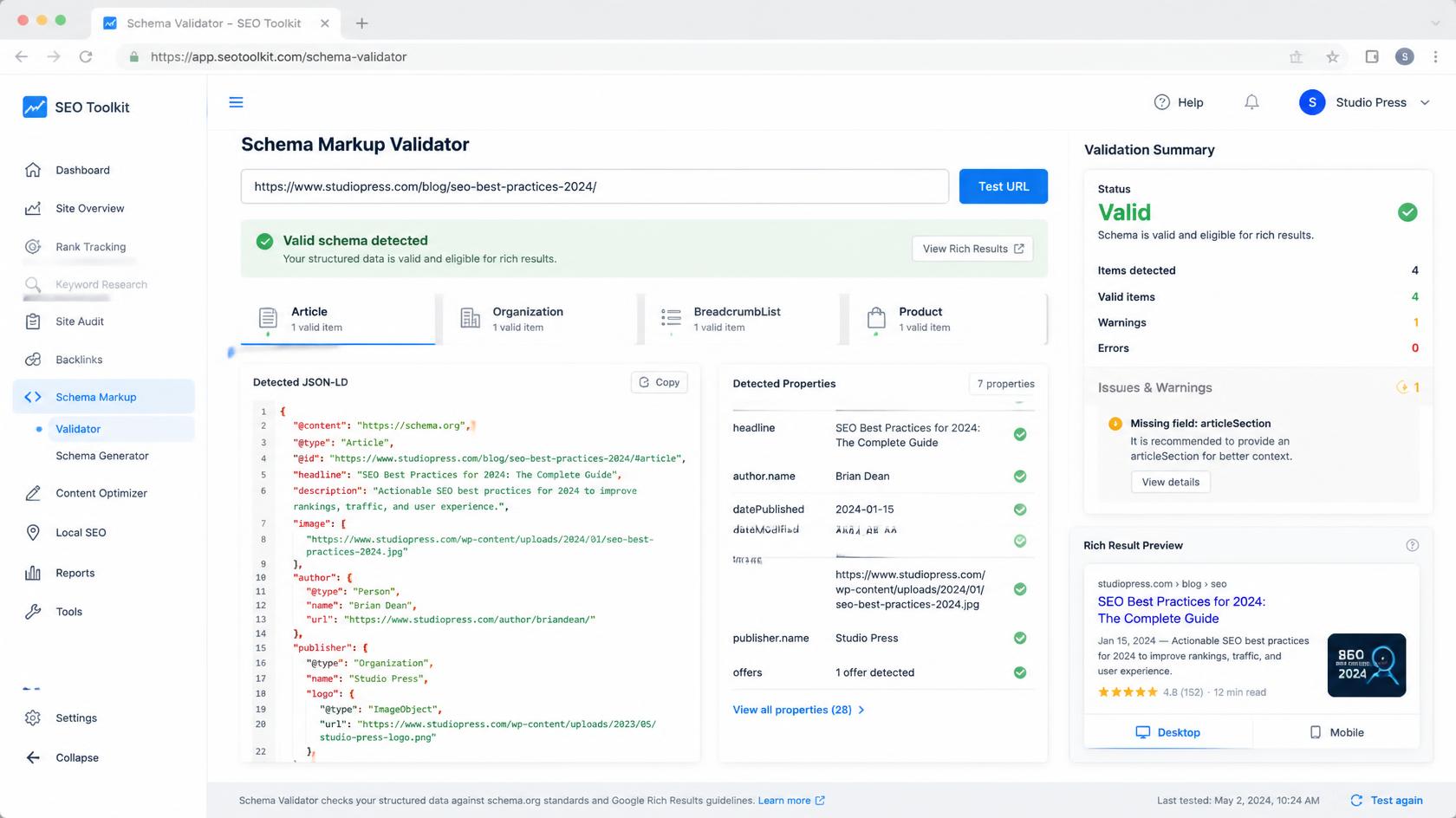This screenshot has height=818, width=1456.
Task: Click the Collapse arrow icon
Action: tap(33, 757)
